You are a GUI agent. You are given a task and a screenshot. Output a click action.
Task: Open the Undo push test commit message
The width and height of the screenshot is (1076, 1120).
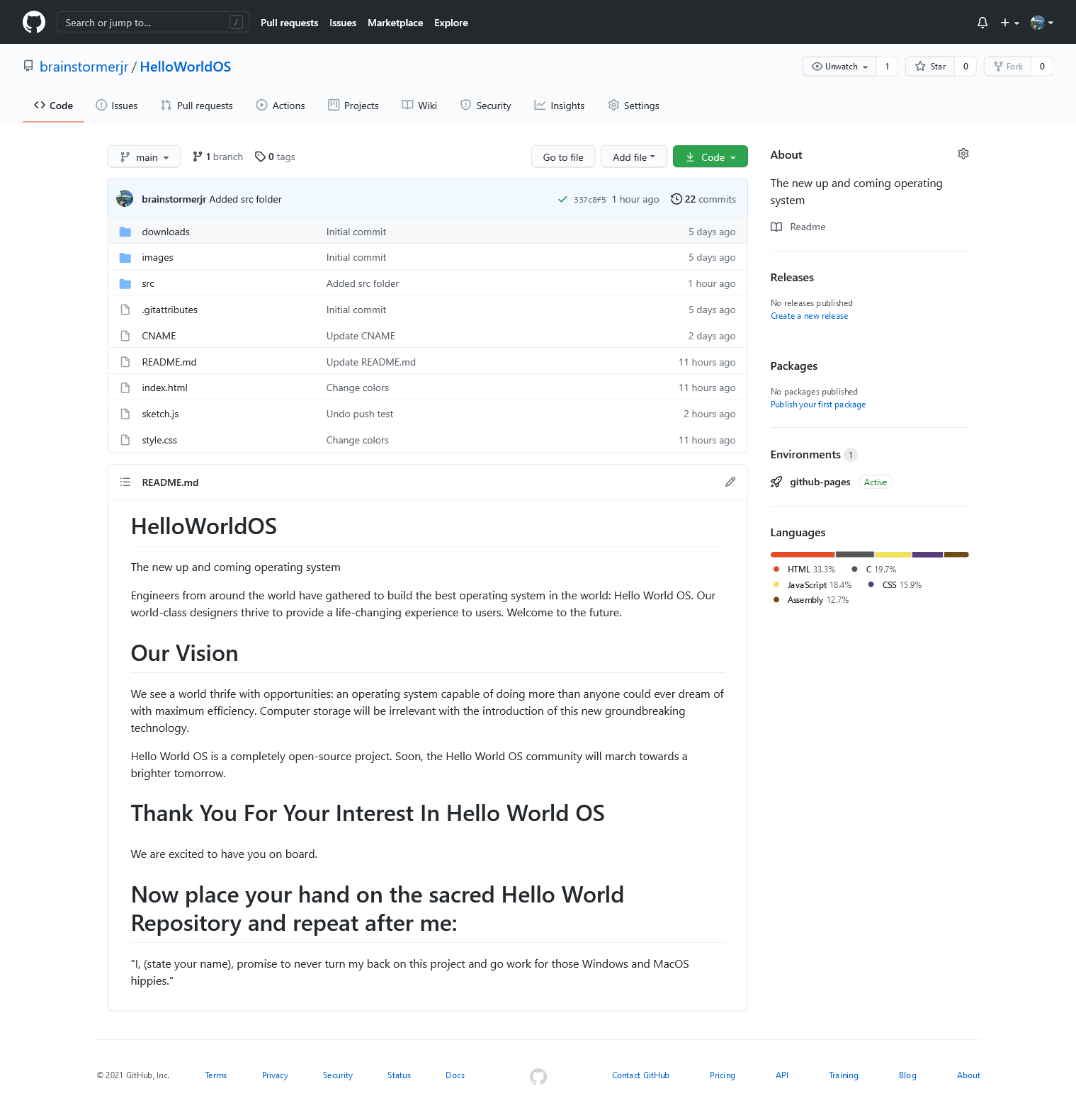click(x=360, y=414)
